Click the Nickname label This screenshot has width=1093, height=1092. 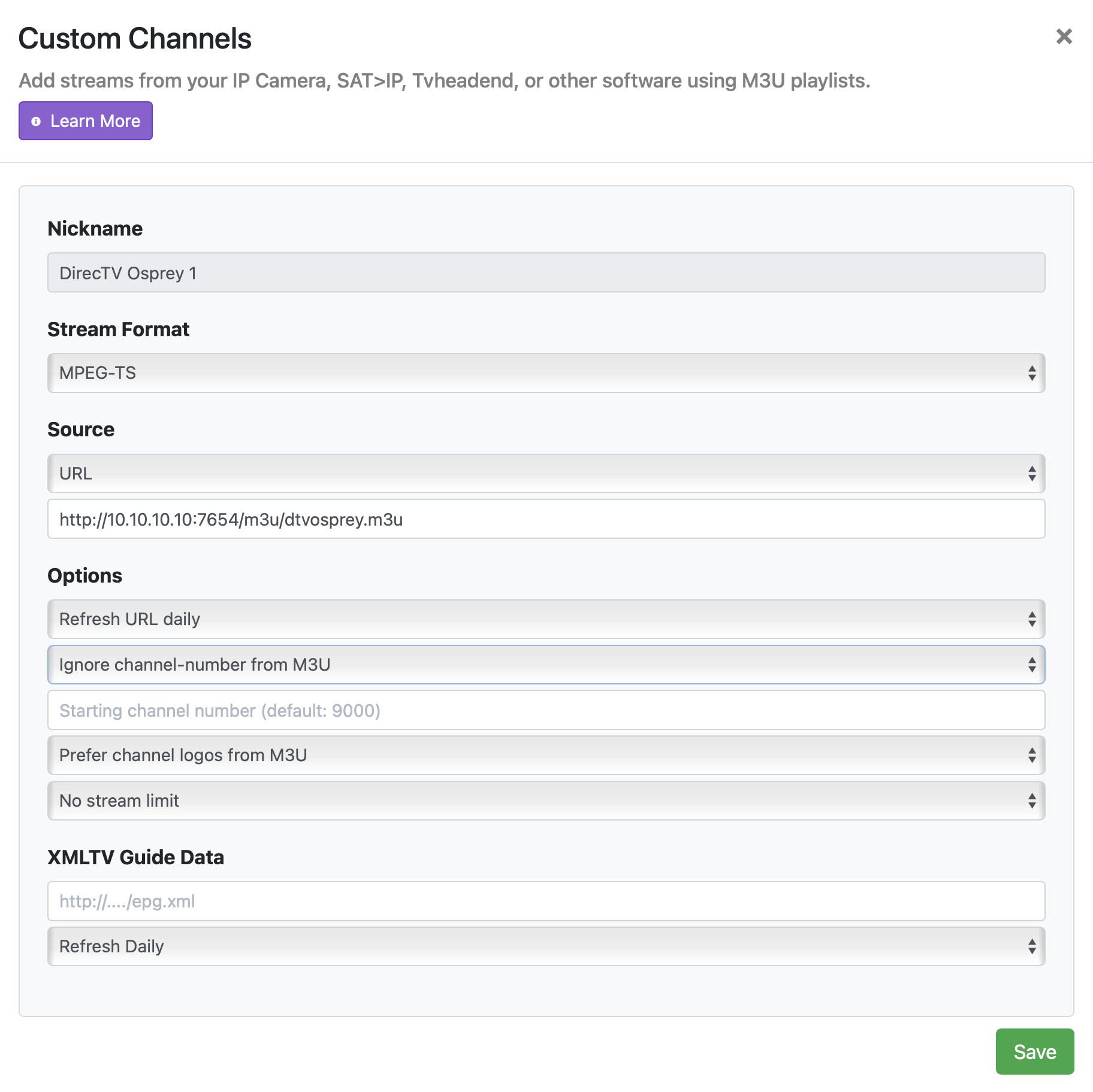point(95,229)
